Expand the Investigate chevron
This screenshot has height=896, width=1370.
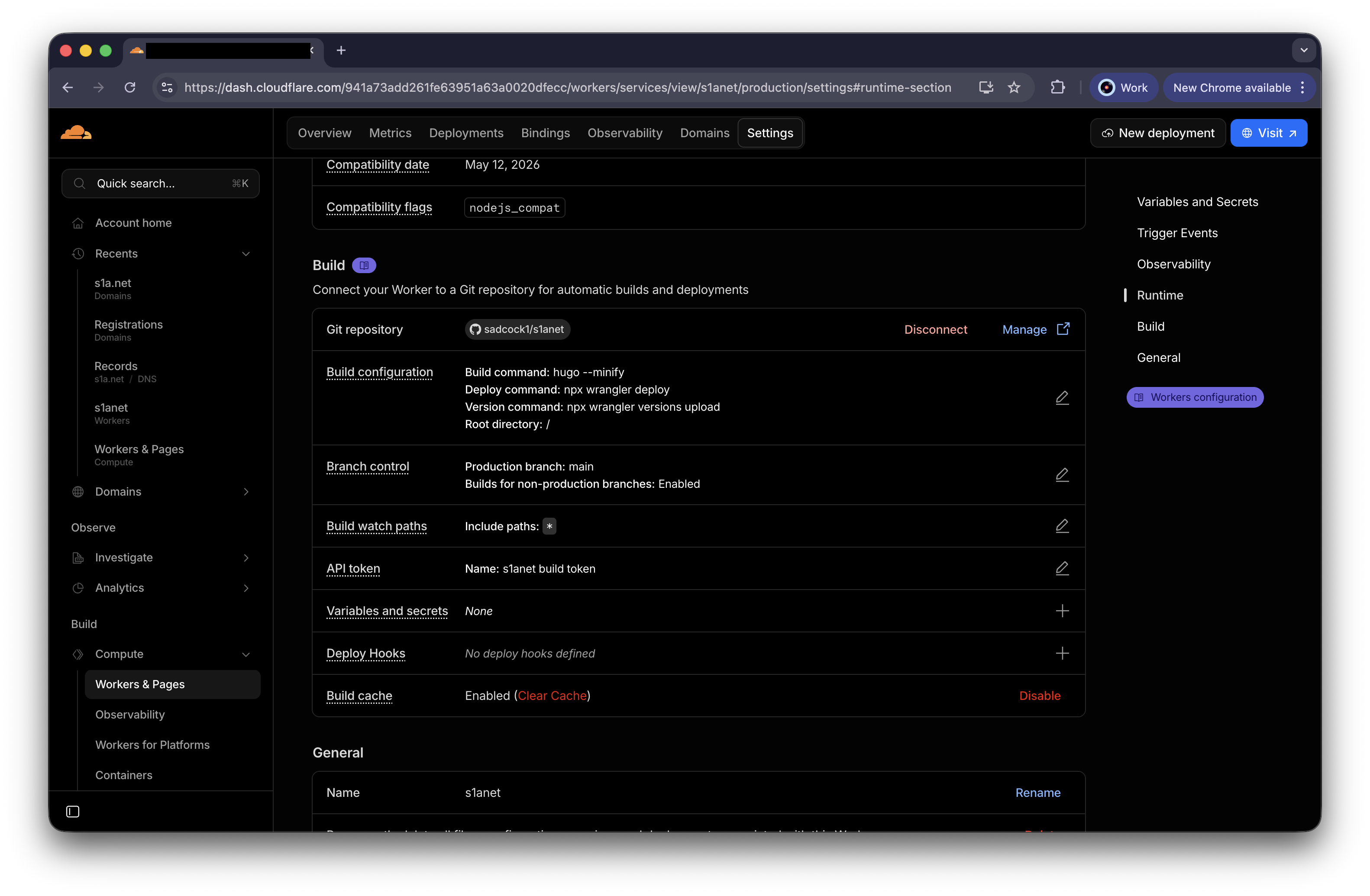pyautogui.click(x=246, y=558)
